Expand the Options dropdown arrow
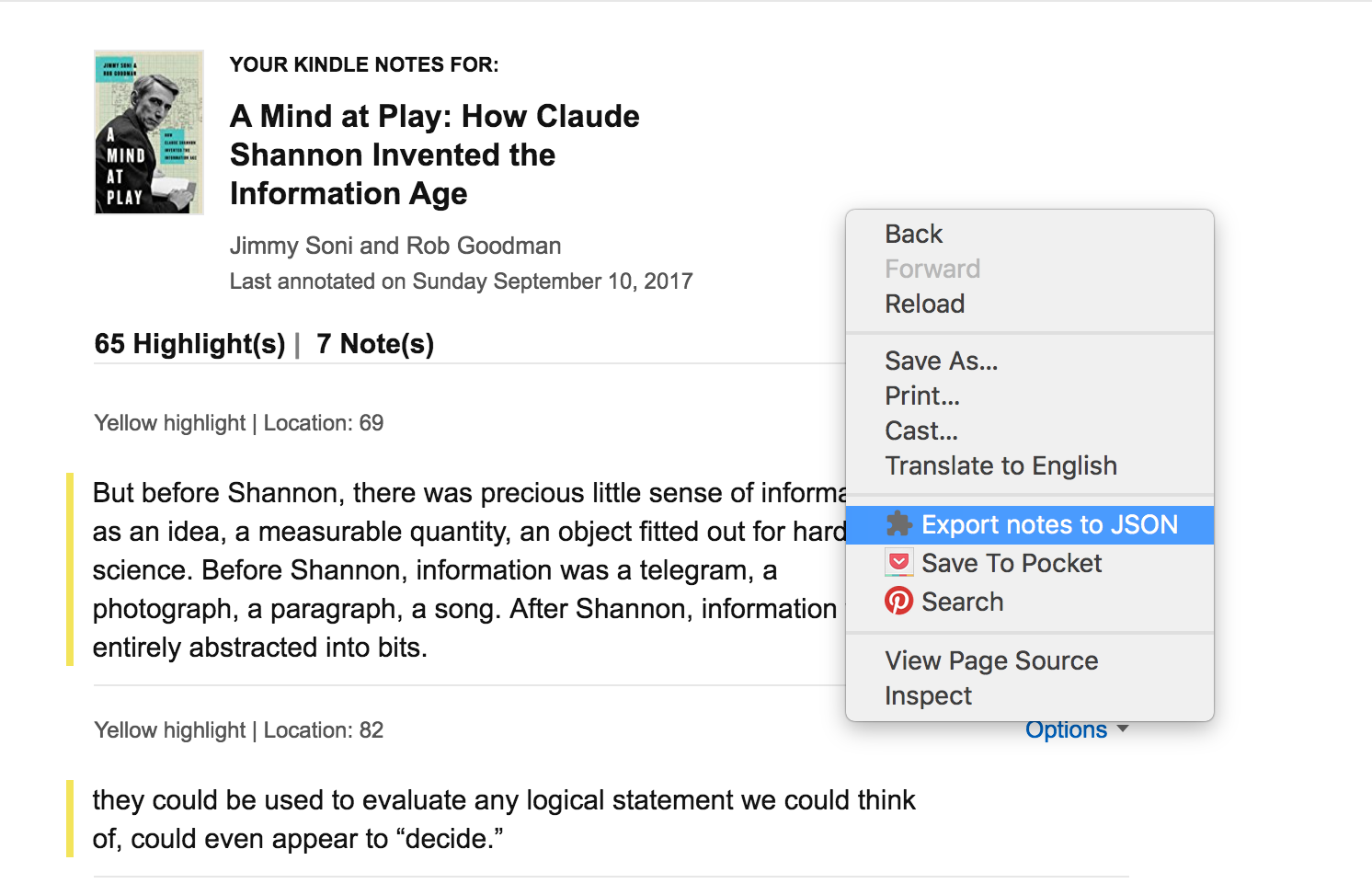The image size is (1372, 895). point(1122,729)
